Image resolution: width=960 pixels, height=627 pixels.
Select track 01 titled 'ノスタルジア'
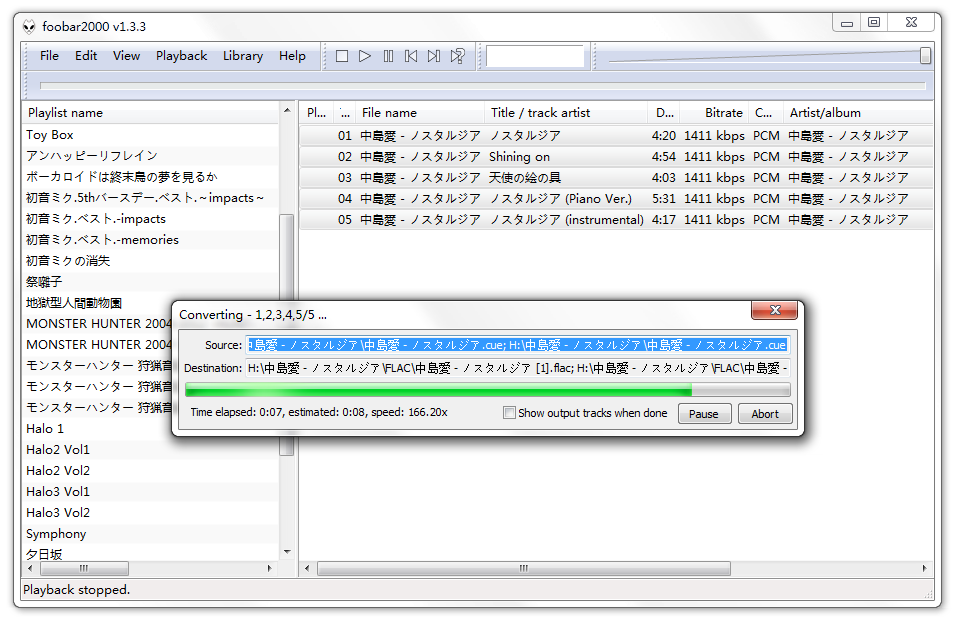click(x=616, y=135)
